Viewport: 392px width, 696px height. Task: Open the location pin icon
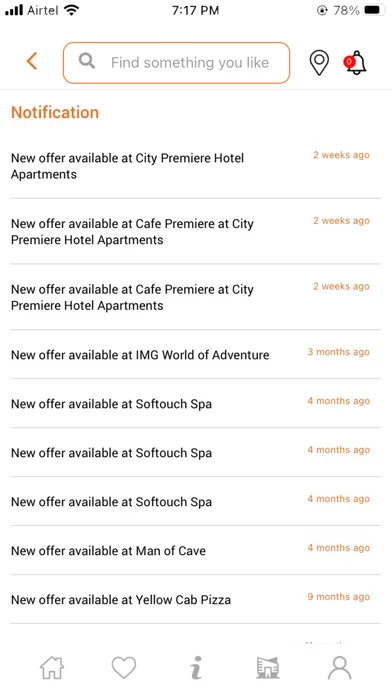coord(319,63)
